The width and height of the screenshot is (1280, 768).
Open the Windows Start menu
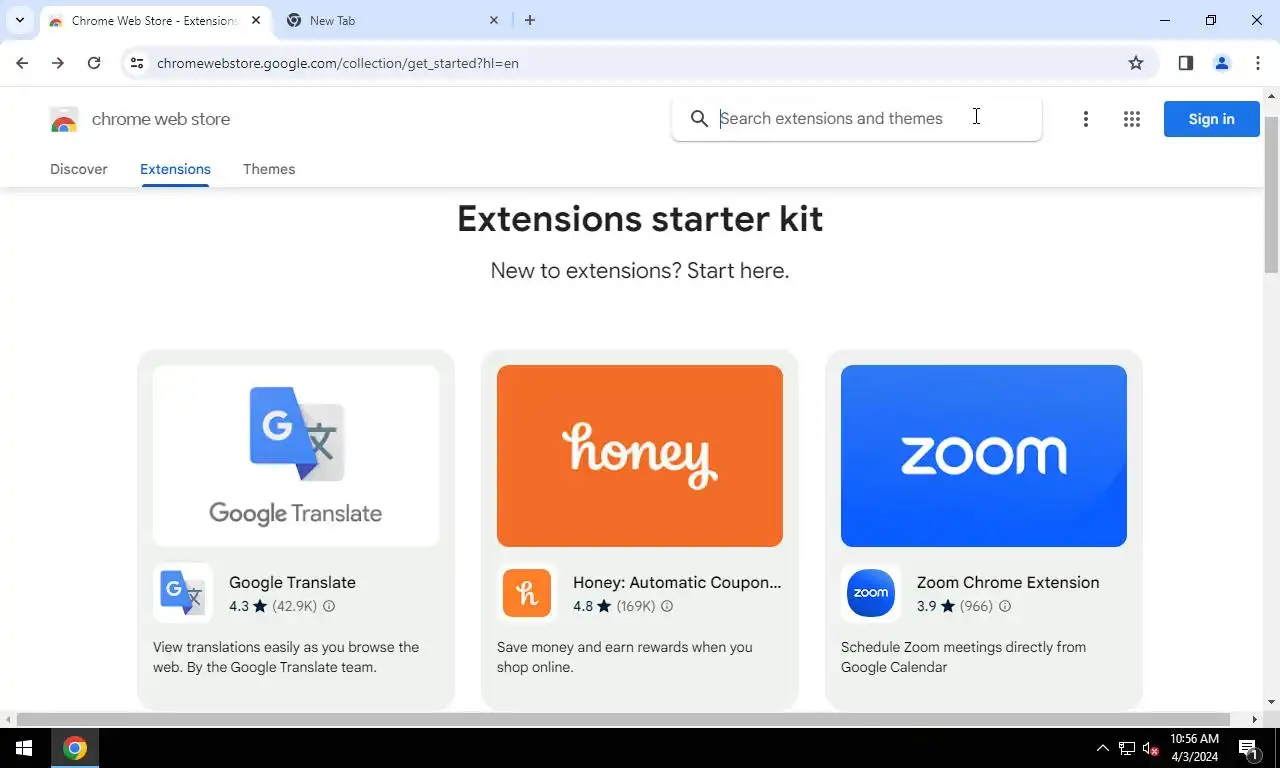coord(24,748)
